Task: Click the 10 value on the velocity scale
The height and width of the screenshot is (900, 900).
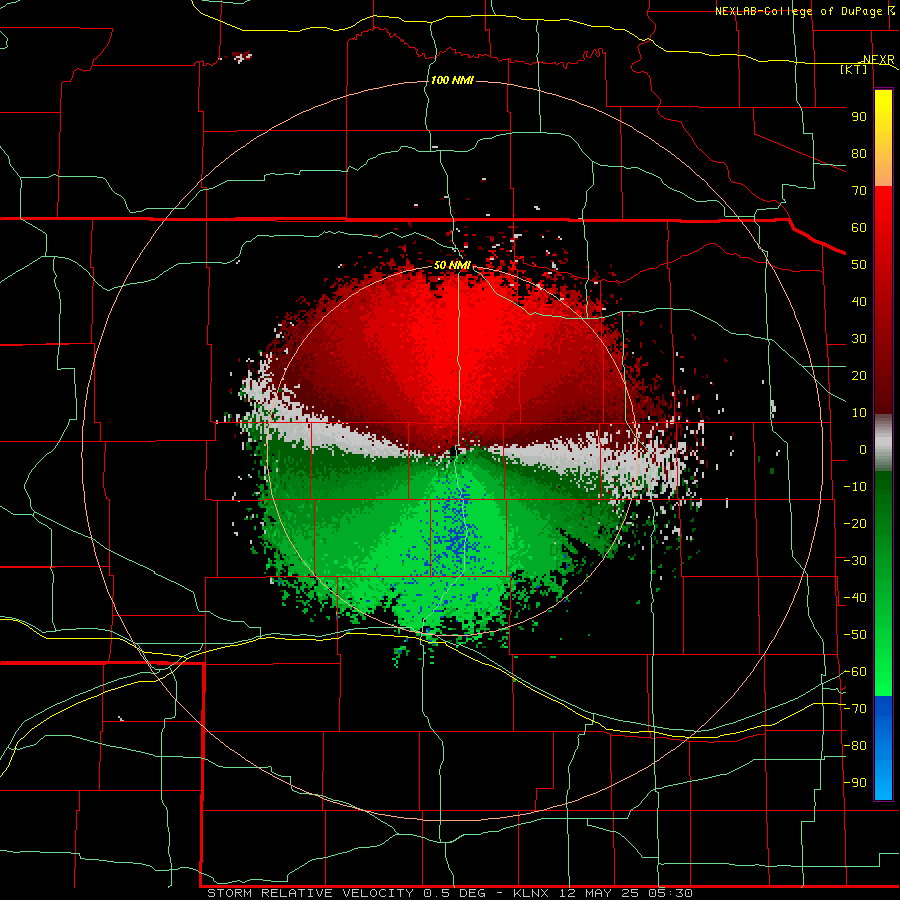Action: (859, 413)
